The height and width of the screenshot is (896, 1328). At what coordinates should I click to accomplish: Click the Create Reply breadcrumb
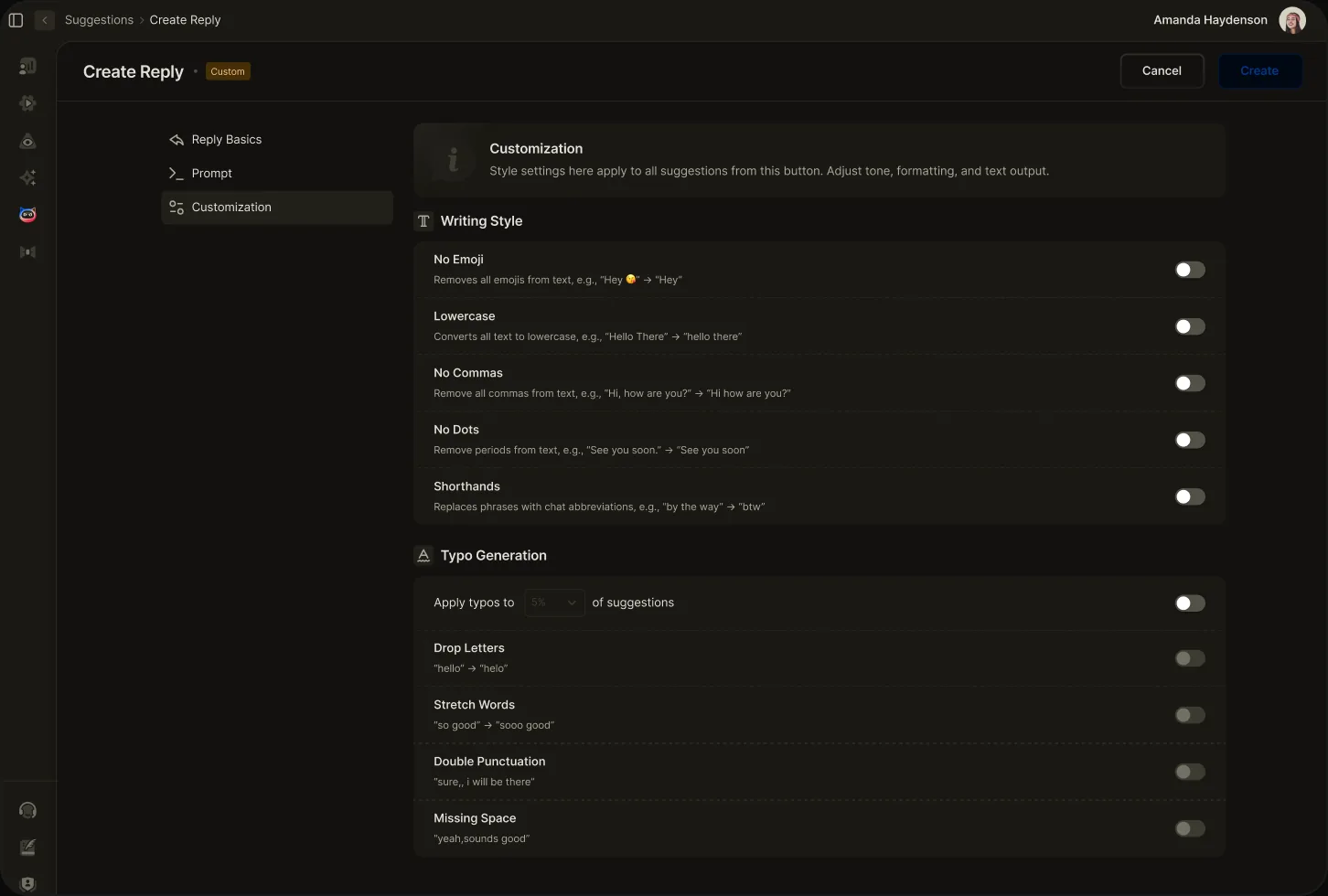(x=185, y=20)
